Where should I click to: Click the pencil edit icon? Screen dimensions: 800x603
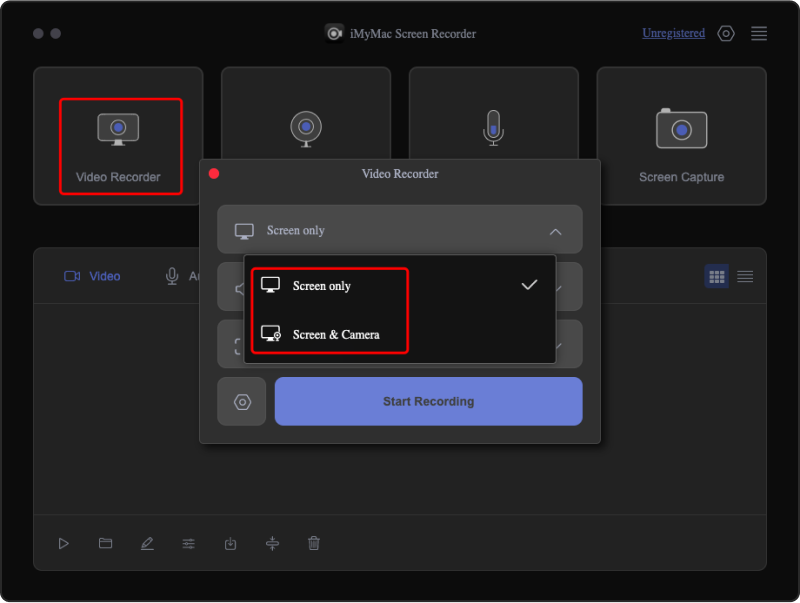[147, 543]
